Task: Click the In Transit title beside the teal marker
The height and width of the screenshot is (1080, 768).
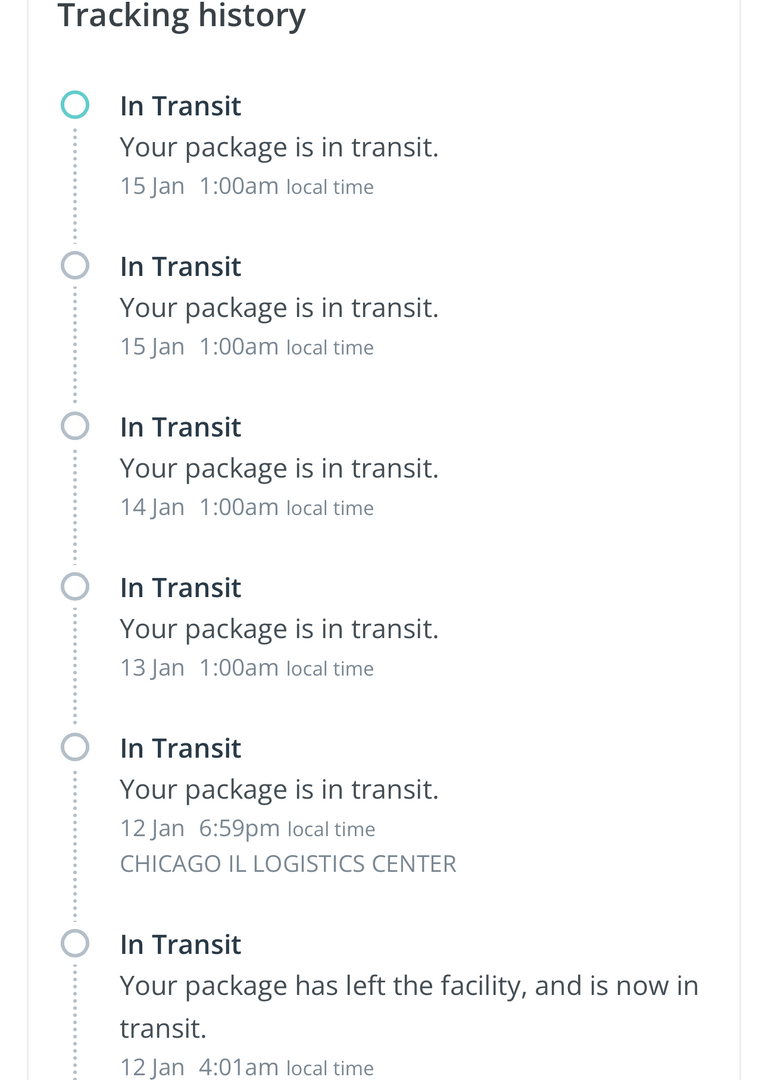Action: click(180, 106)
